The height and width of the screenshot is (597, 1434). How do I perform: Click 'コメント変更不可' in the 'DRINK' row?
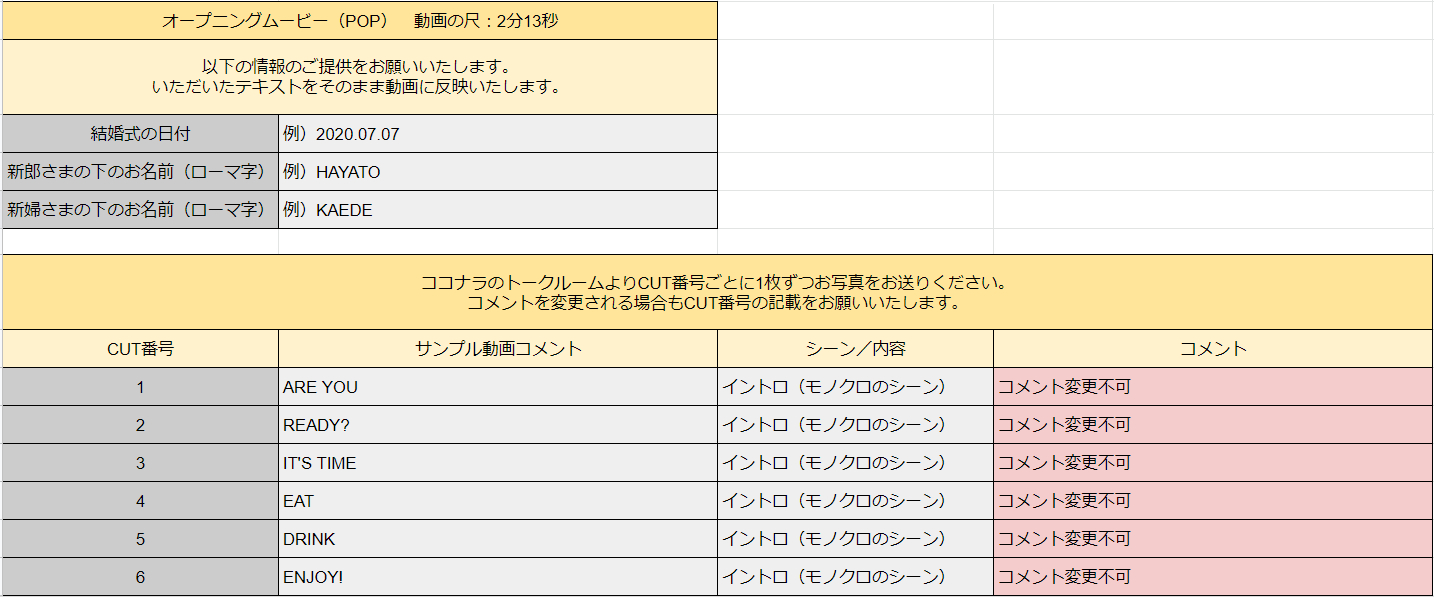point(1213,539)
